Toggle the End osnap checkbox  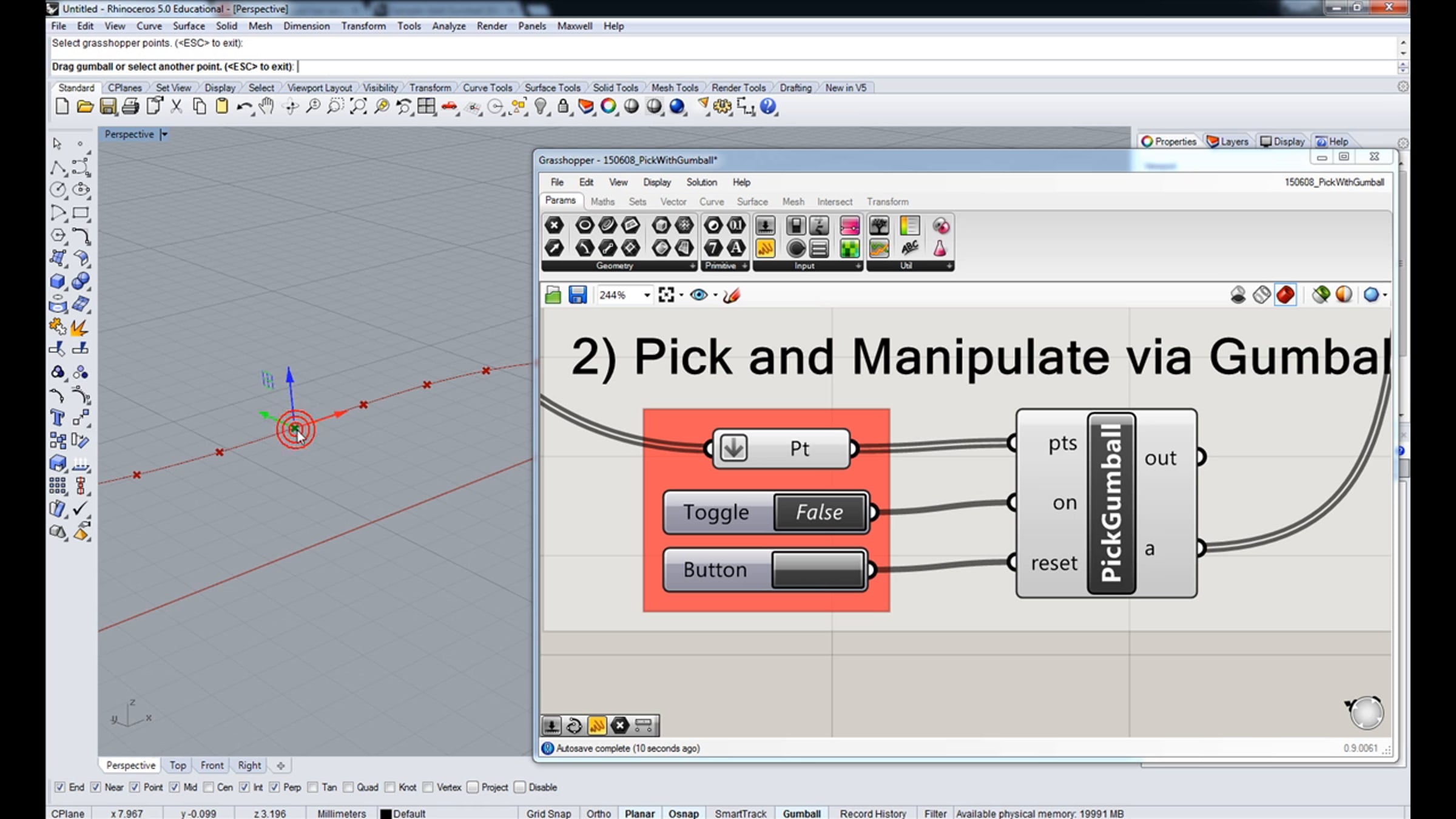[60, 787]
